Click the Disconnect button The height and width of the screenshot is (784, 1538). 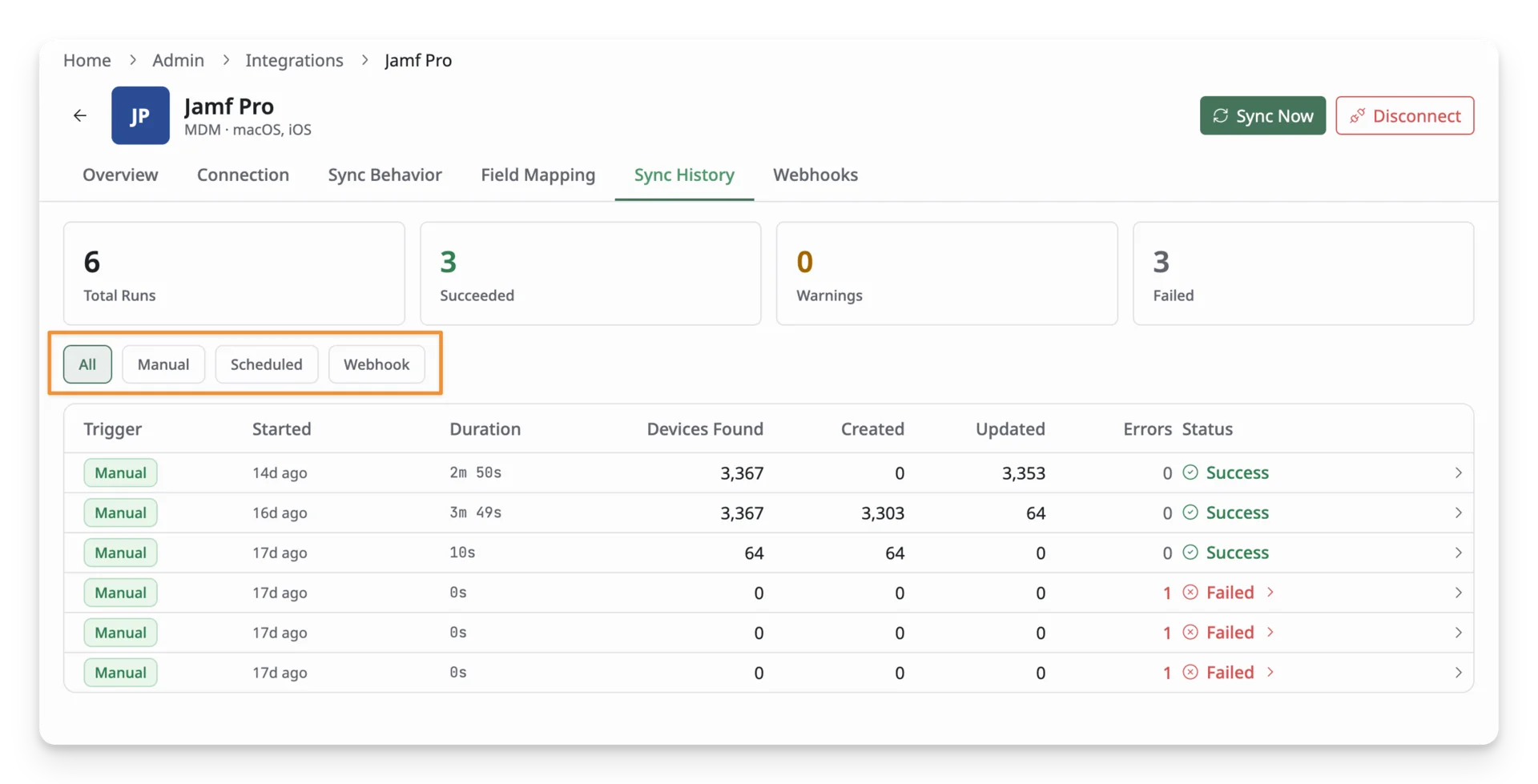click(1404, 115)
